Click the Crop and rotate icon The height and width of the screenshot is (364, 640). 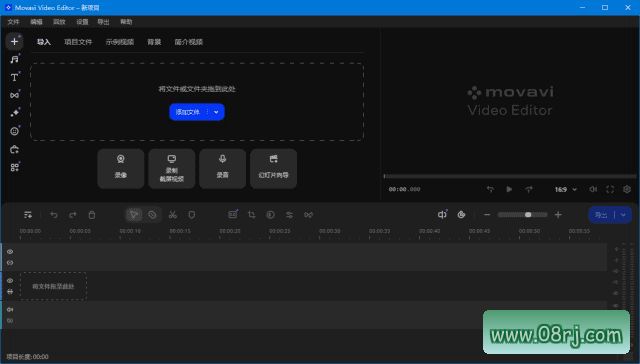click(x=251, y=215)
